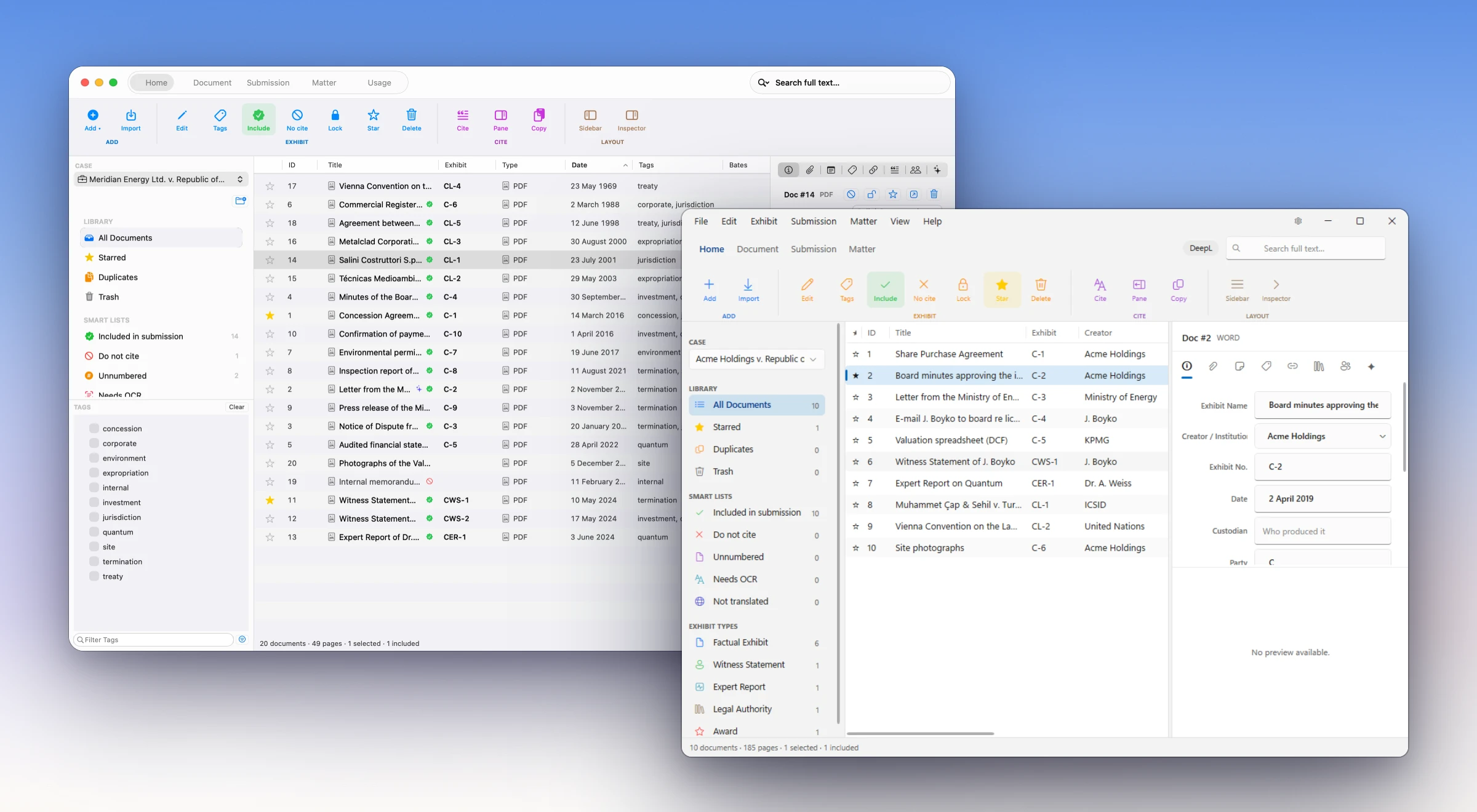Click the blue Edit pencil in Mac toolbar
Viewport: 1477px width, 812px height.
[x=182, y=120]
